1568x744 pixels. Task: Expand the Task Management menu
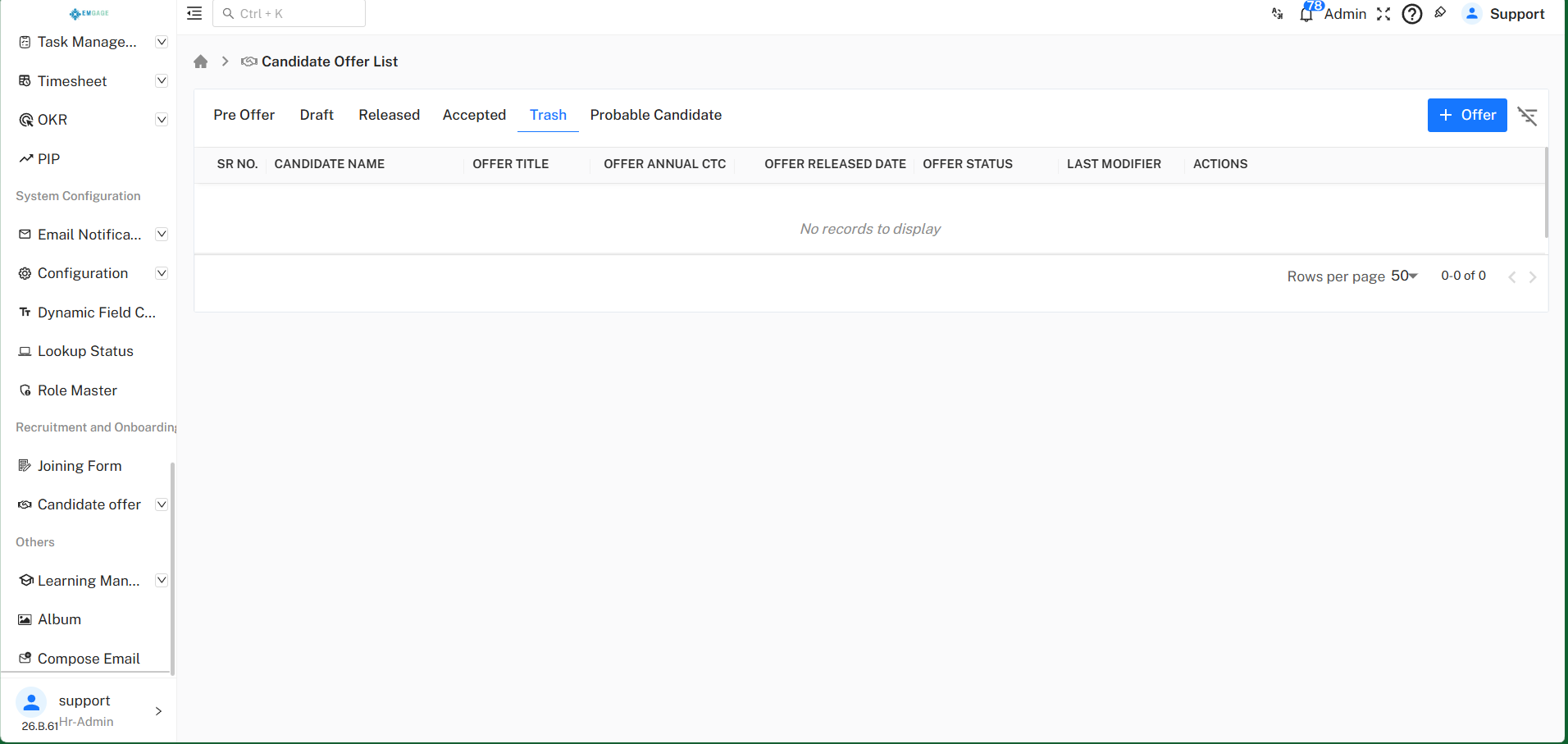162,42
